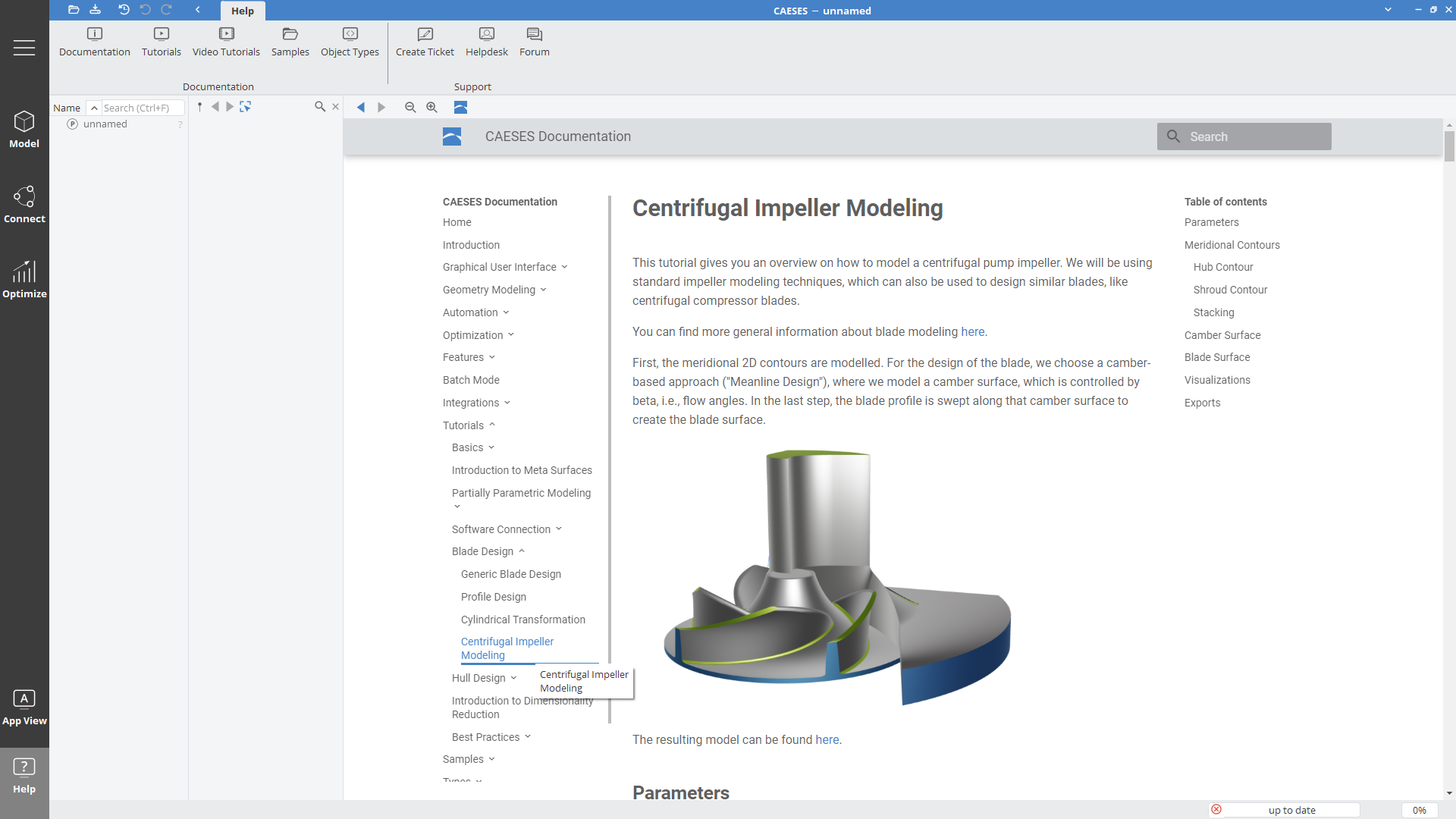Viewport: 1456px width, 819px height.
Task: Expand Automation section
Action: point(506,312)
